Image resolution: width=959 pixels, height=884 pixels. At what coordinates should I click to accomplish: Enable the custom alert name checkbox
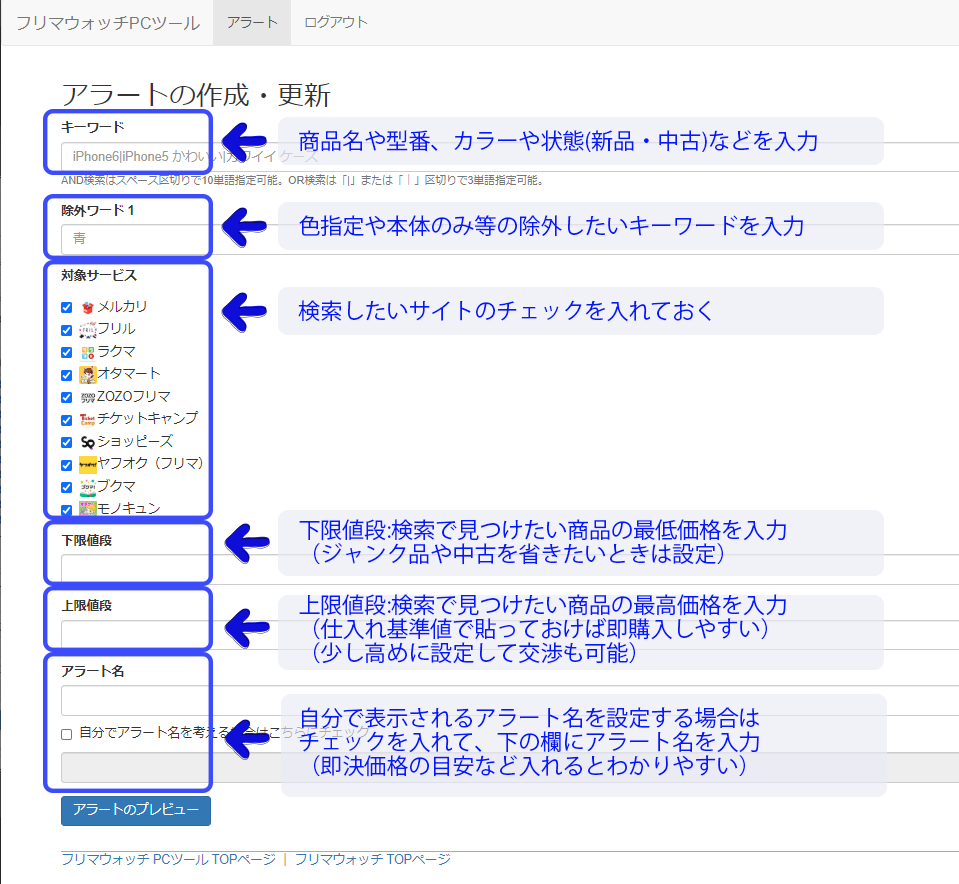coord(67,734)
